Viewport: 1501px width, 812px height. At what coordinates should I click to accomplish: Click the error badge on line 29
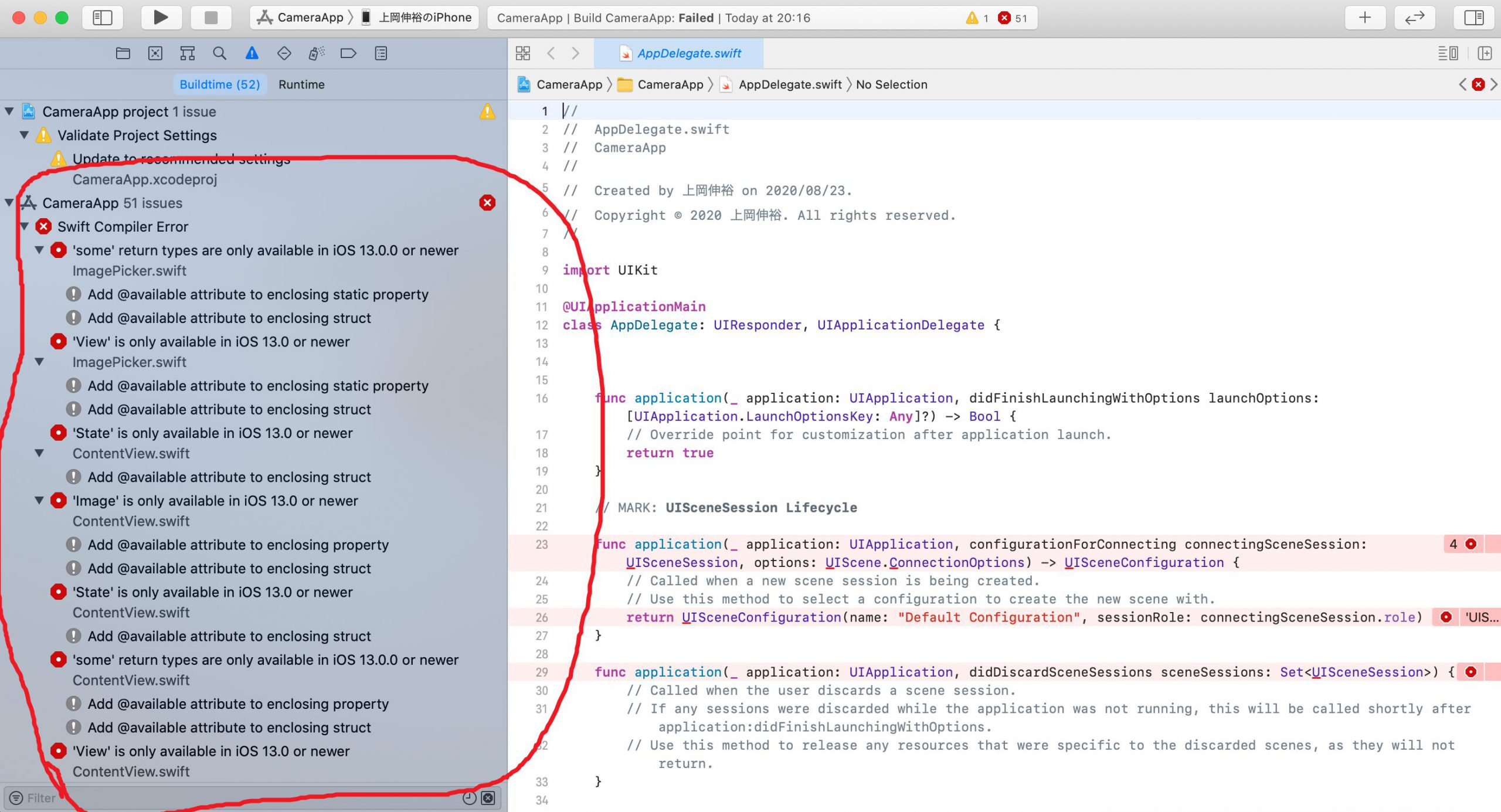pos(1471,672)
